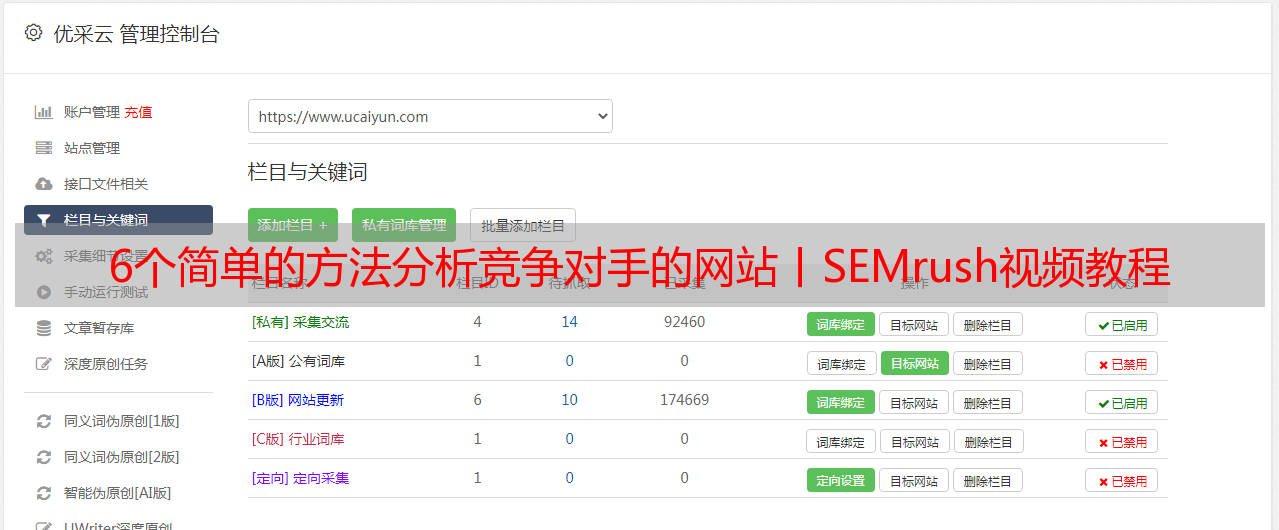Click 删除栏目 for 行业词库 row
Image resolution: width=1279 pixels, height=530 pixels.
pos(989,441)
